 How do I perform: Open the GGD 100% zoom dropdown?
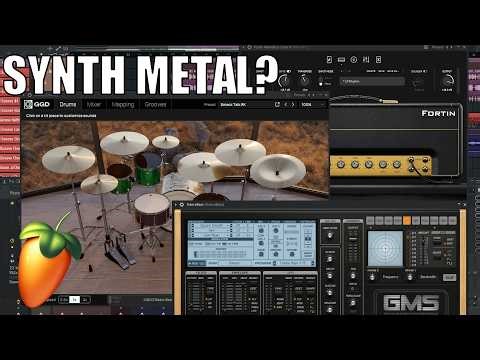coord(312,105)
